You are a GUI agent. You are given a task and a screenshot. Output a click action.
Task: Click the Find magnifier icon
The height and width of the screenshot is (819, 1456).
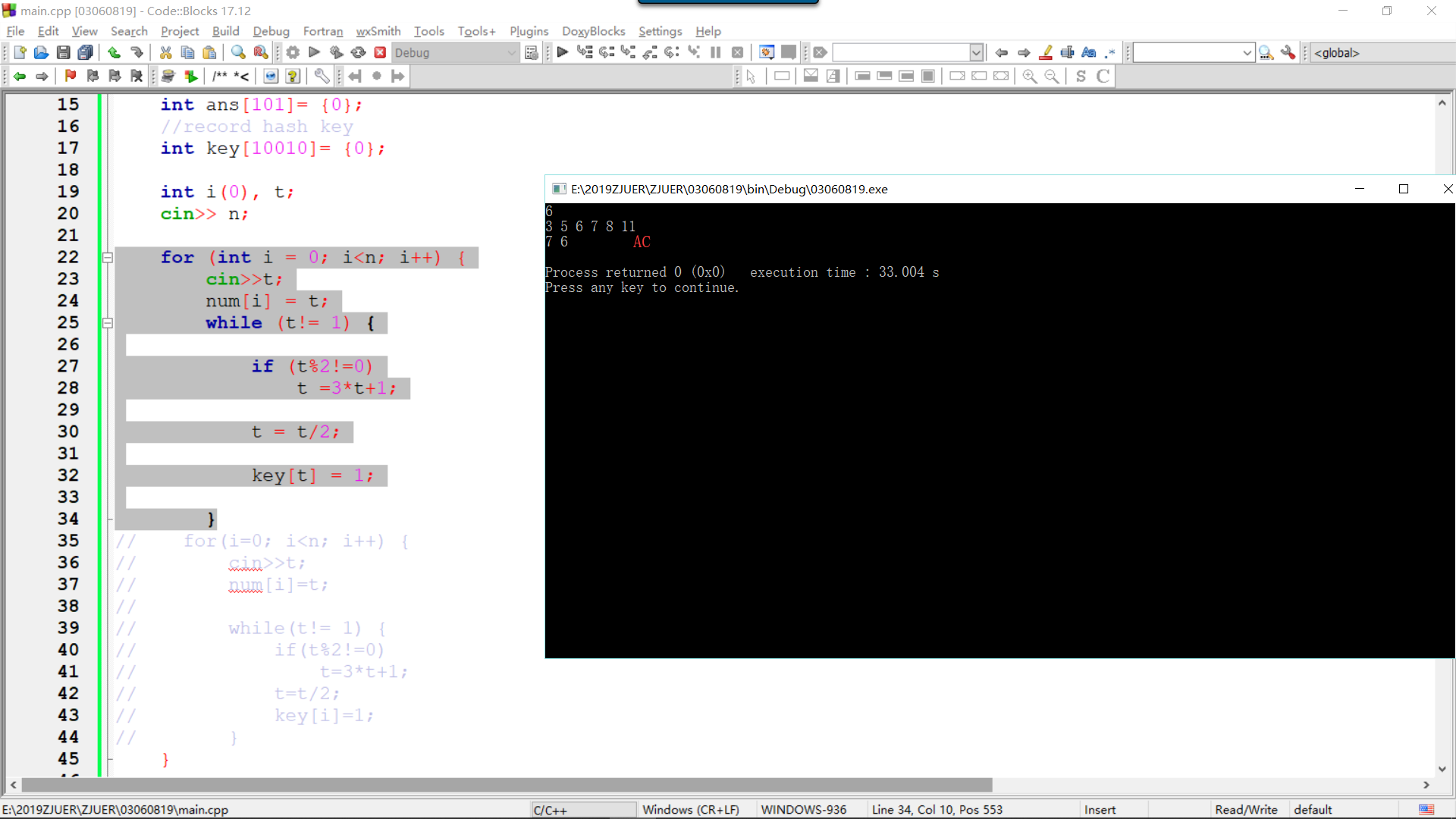[238, 52]
